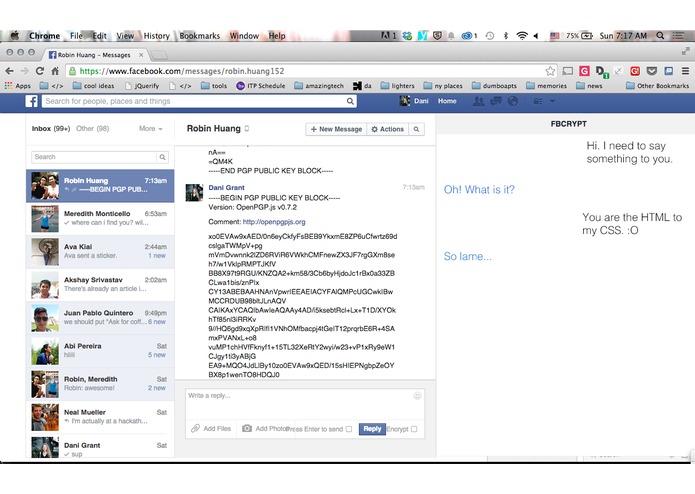The image size is (695, 494).
Task: Open amazingtech bookmark folder
Action: 319,86
